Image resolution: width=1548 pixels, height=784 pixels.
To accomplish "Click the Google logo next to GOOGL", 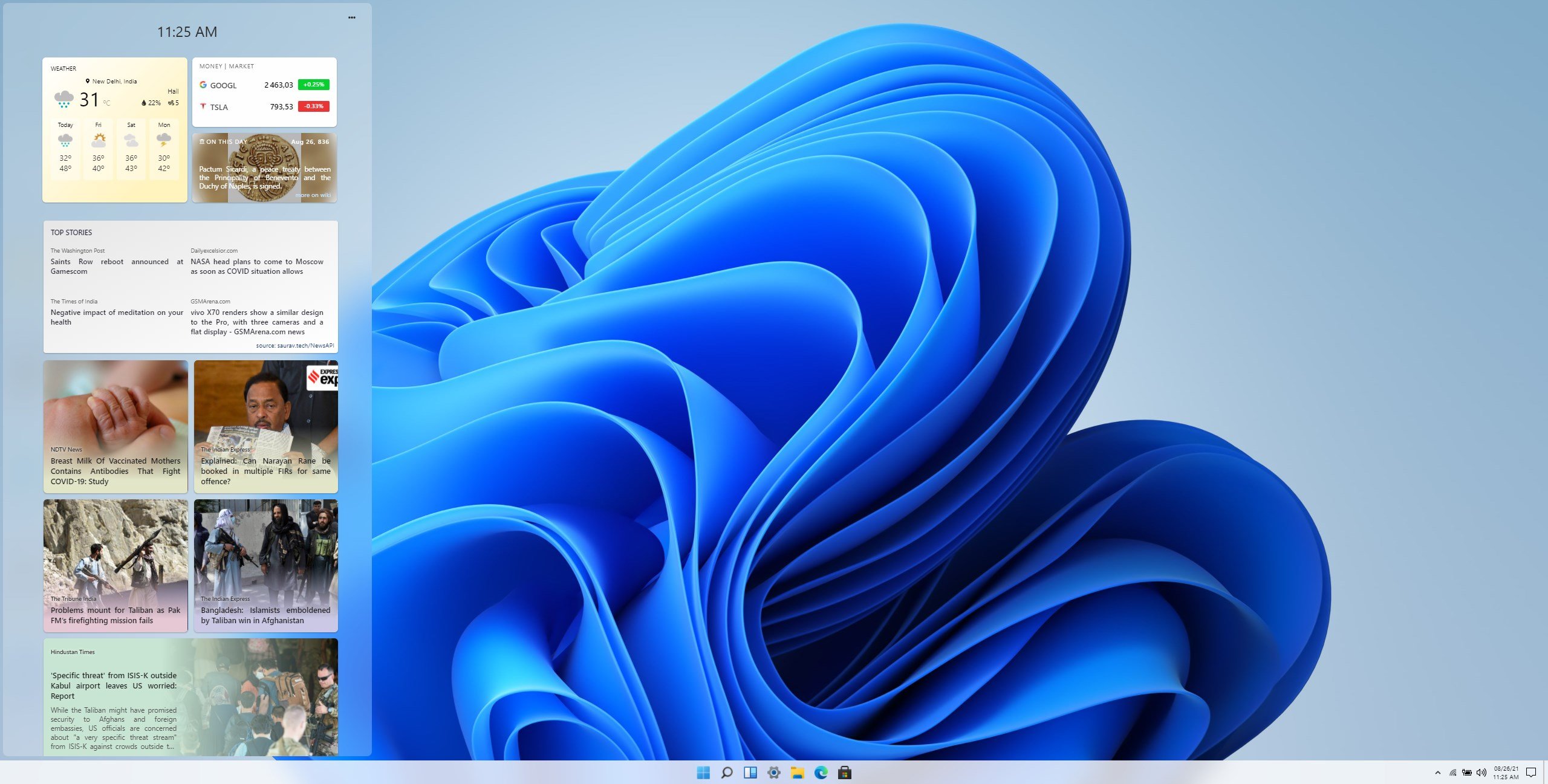I will click(203, 85).
